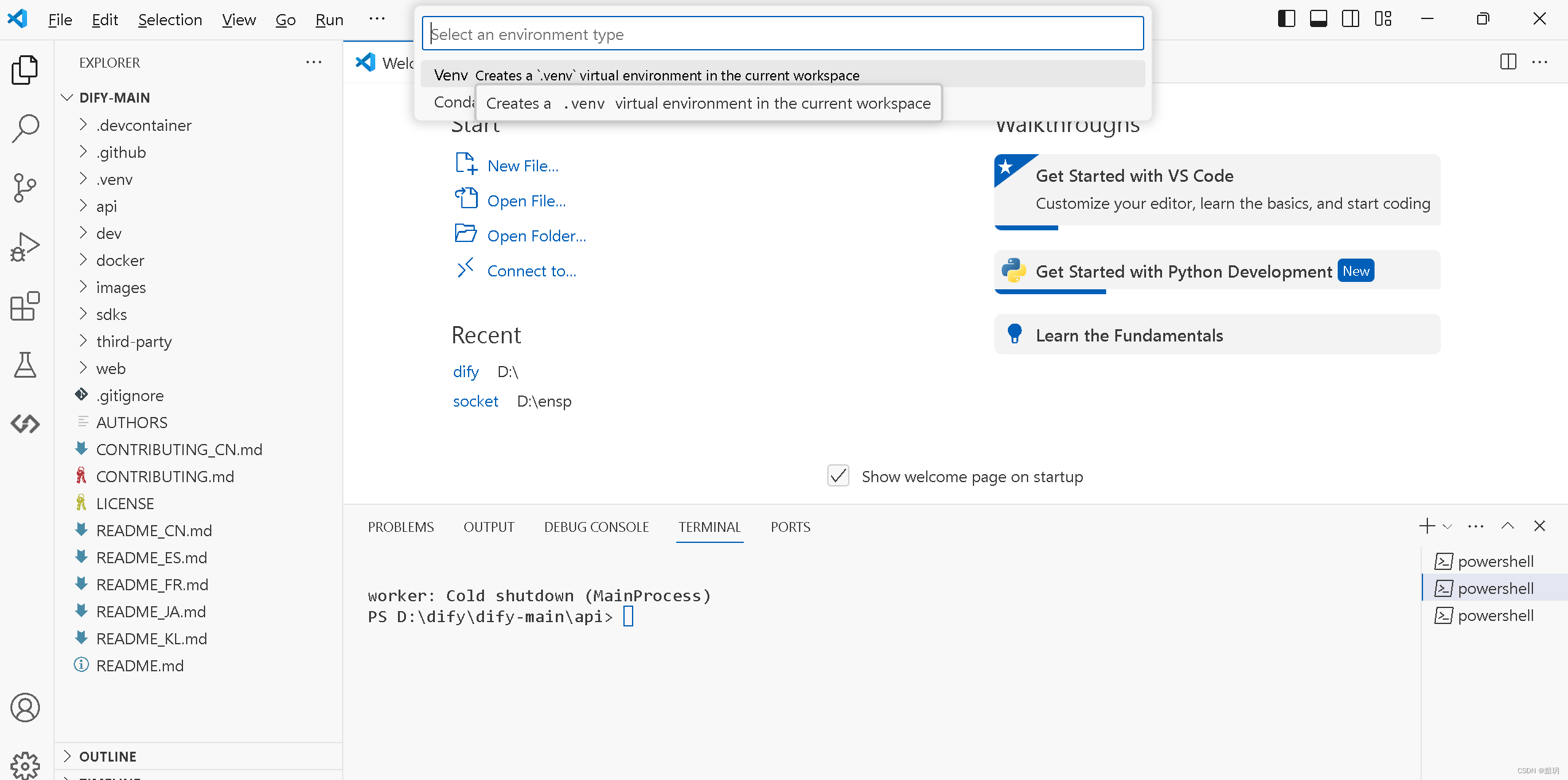Toggle the bottom panel layout button
The image size is (1568, 780).
coord(1318,19)
